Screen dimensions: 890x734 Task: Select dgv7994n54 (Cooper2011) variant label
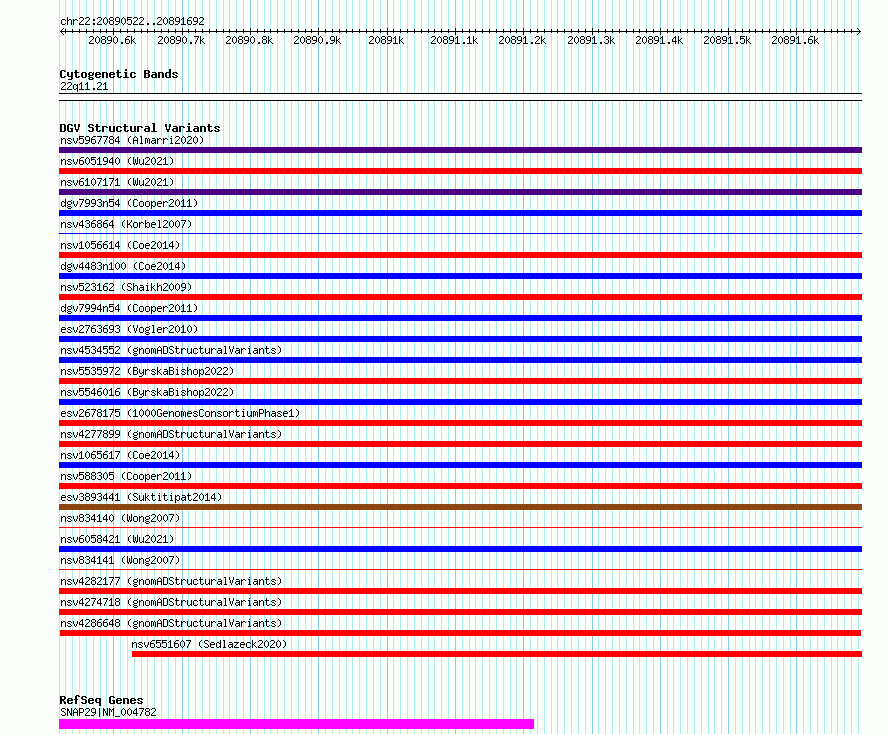(x=129, y=308)
